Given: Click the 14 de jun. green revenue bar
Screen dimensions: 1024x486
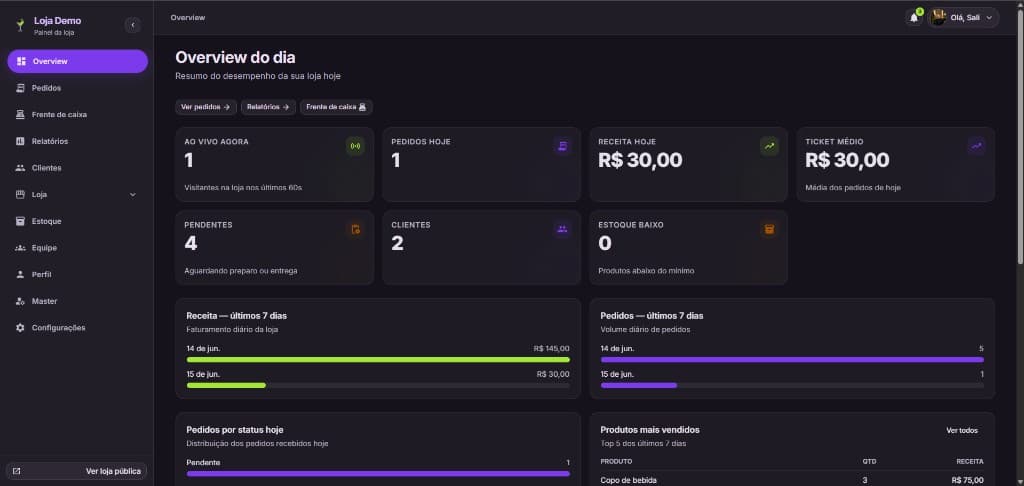Looking at the screenshot, I should 378,359.
